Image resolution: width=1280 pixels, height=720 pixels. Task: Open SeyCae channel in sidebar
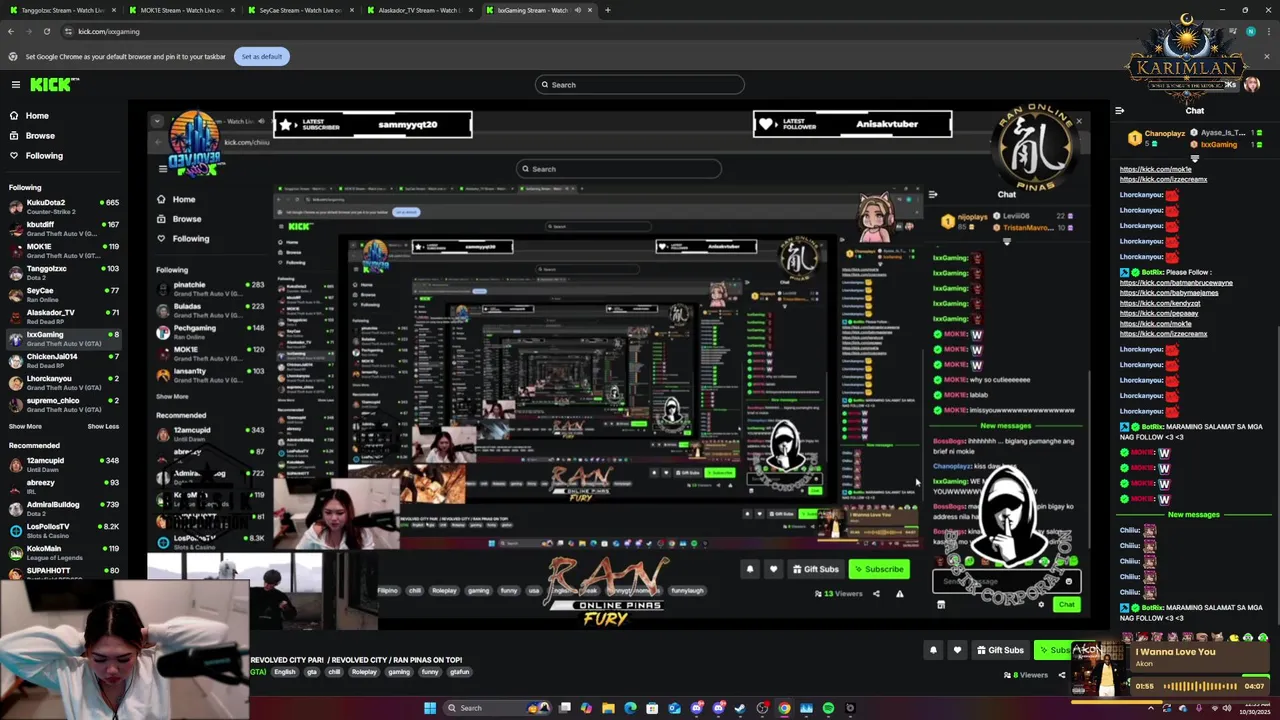tap(64, 294)
